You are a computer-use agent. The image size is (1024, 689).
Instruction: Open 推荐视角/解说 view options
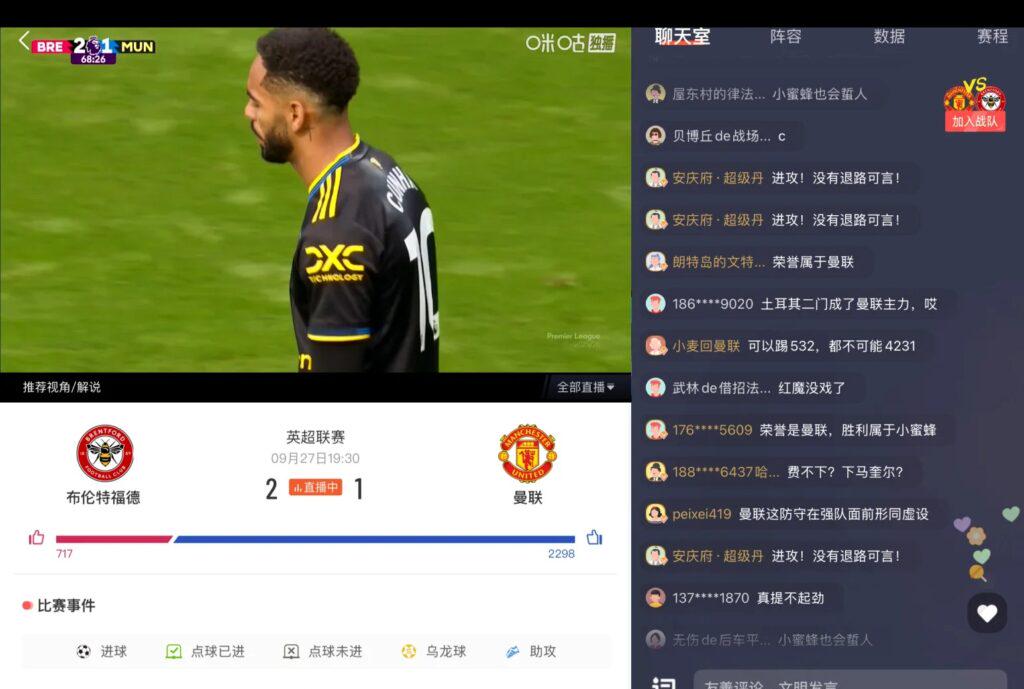[x=62, y=387]
